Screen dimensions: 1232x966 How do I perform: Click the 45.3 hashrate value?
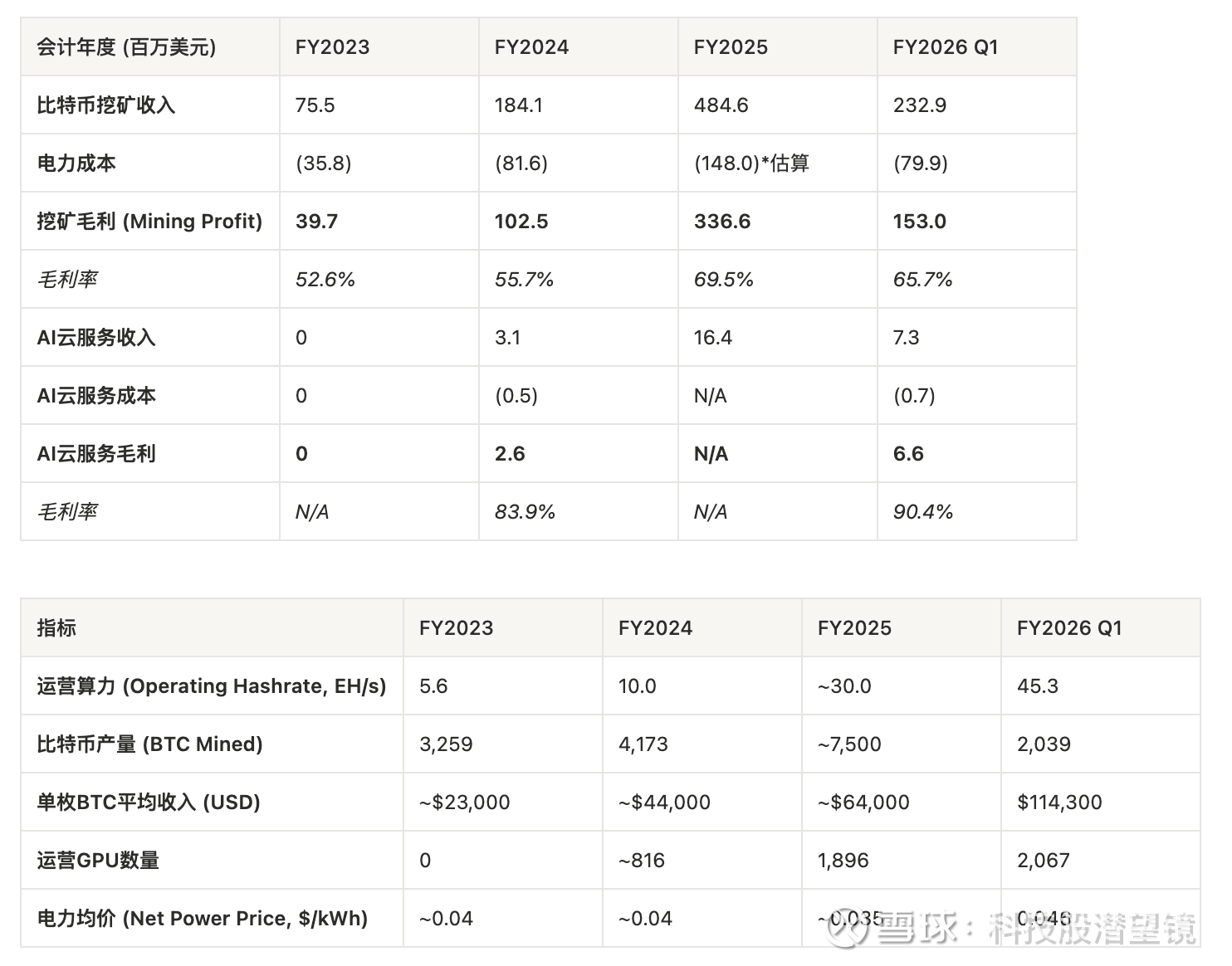[x=1037, y=686]
